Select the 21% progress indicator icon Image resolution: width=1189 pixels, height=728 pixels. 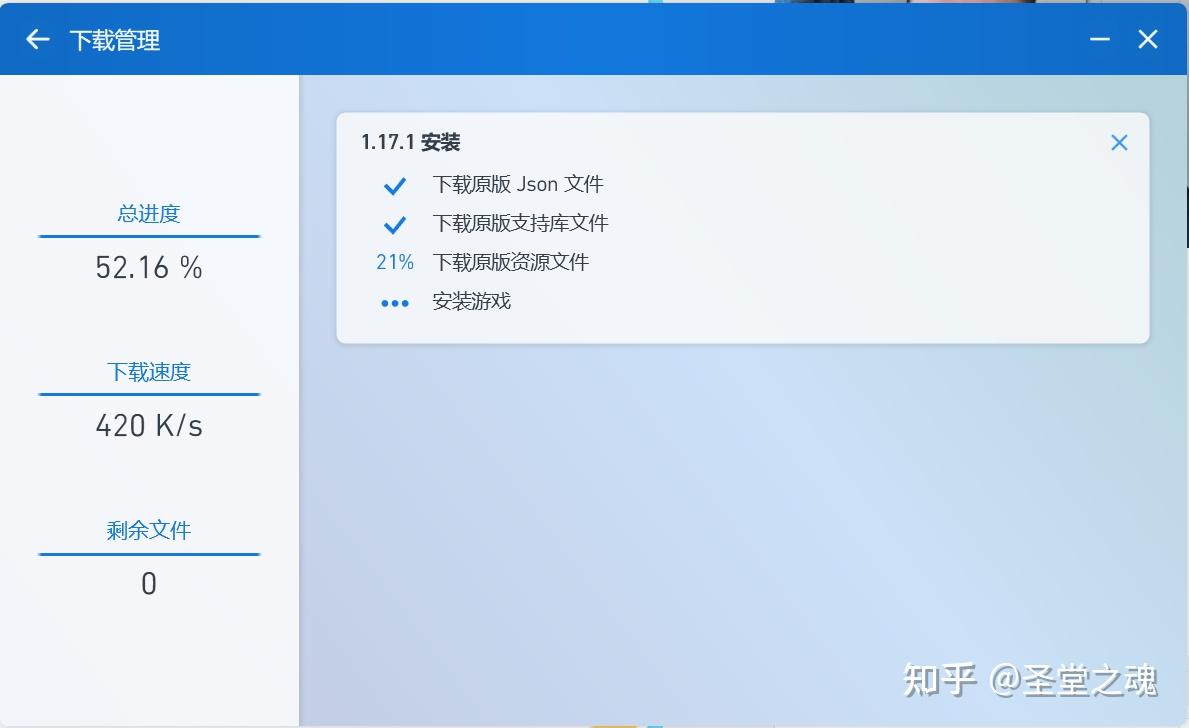(395, 262)
